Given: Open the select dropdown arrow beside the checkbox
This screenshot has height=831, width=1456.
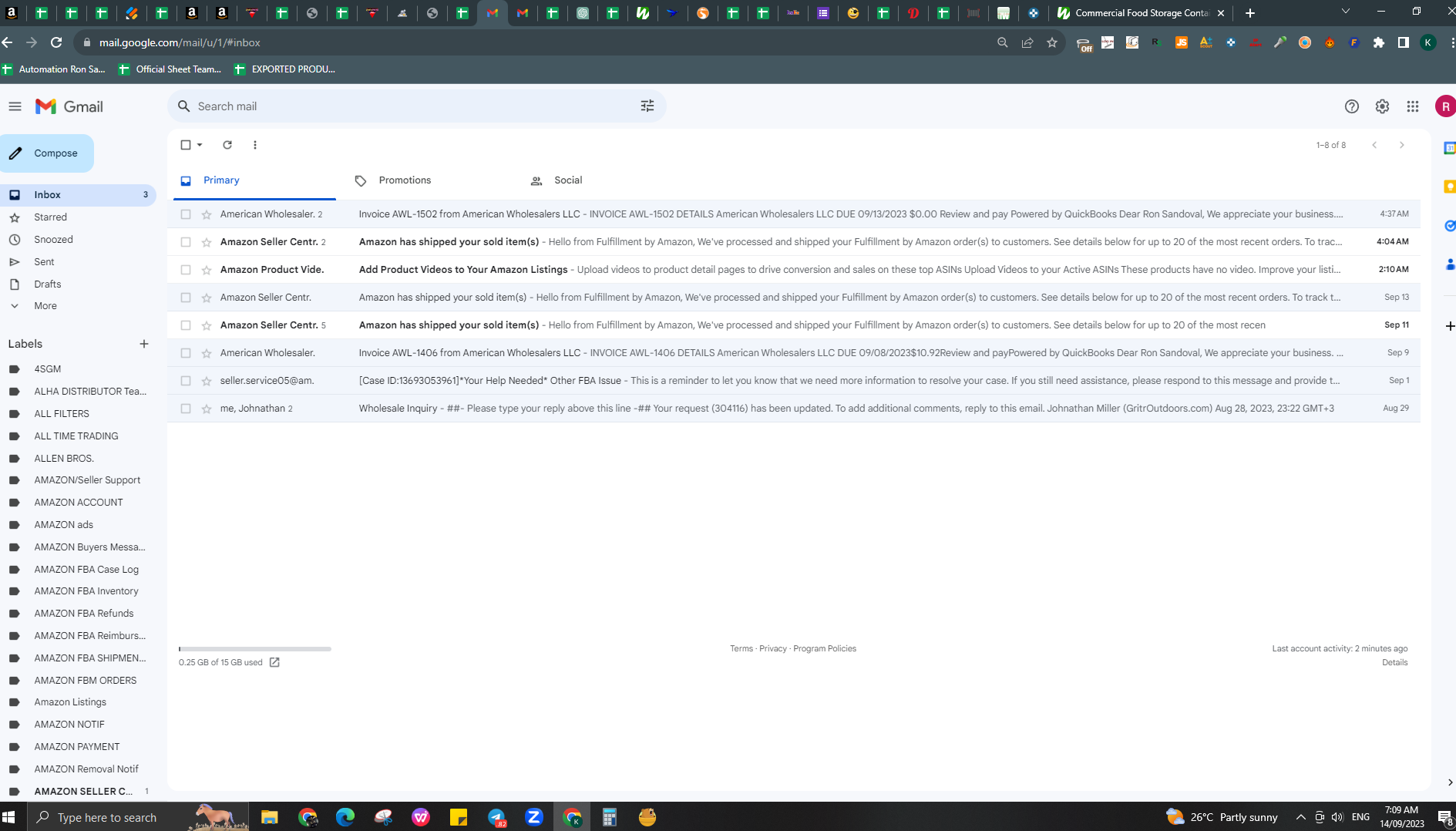Looking at the screenshot, I should pos(200,145).
